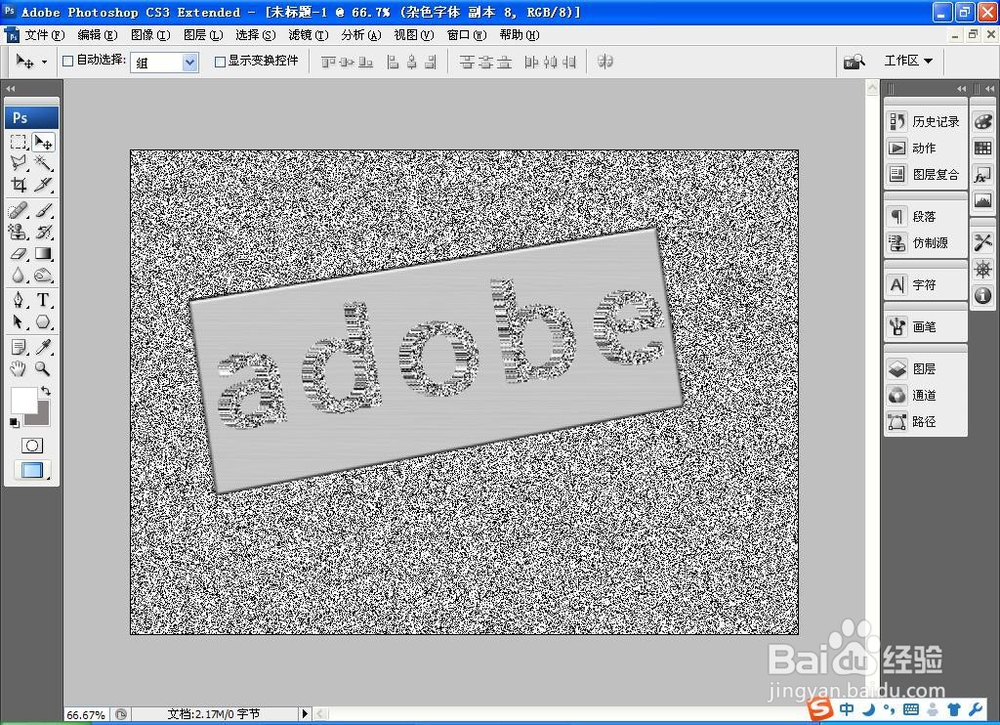Open the Histogram panel icon
Image resolution: width=1000 pixels, height=725 pixels.
(983, 201)
